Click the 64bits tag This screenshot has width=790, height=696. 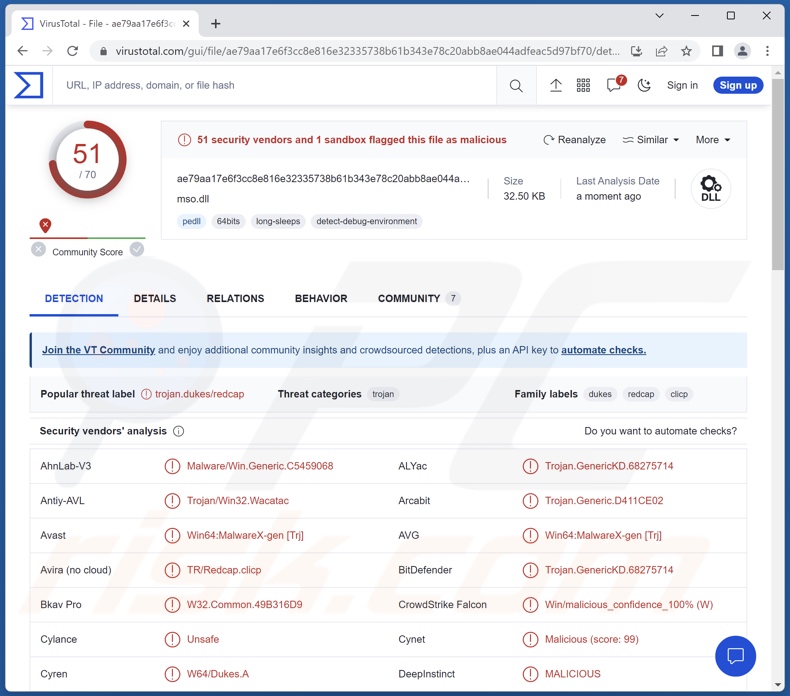point(228,221)
